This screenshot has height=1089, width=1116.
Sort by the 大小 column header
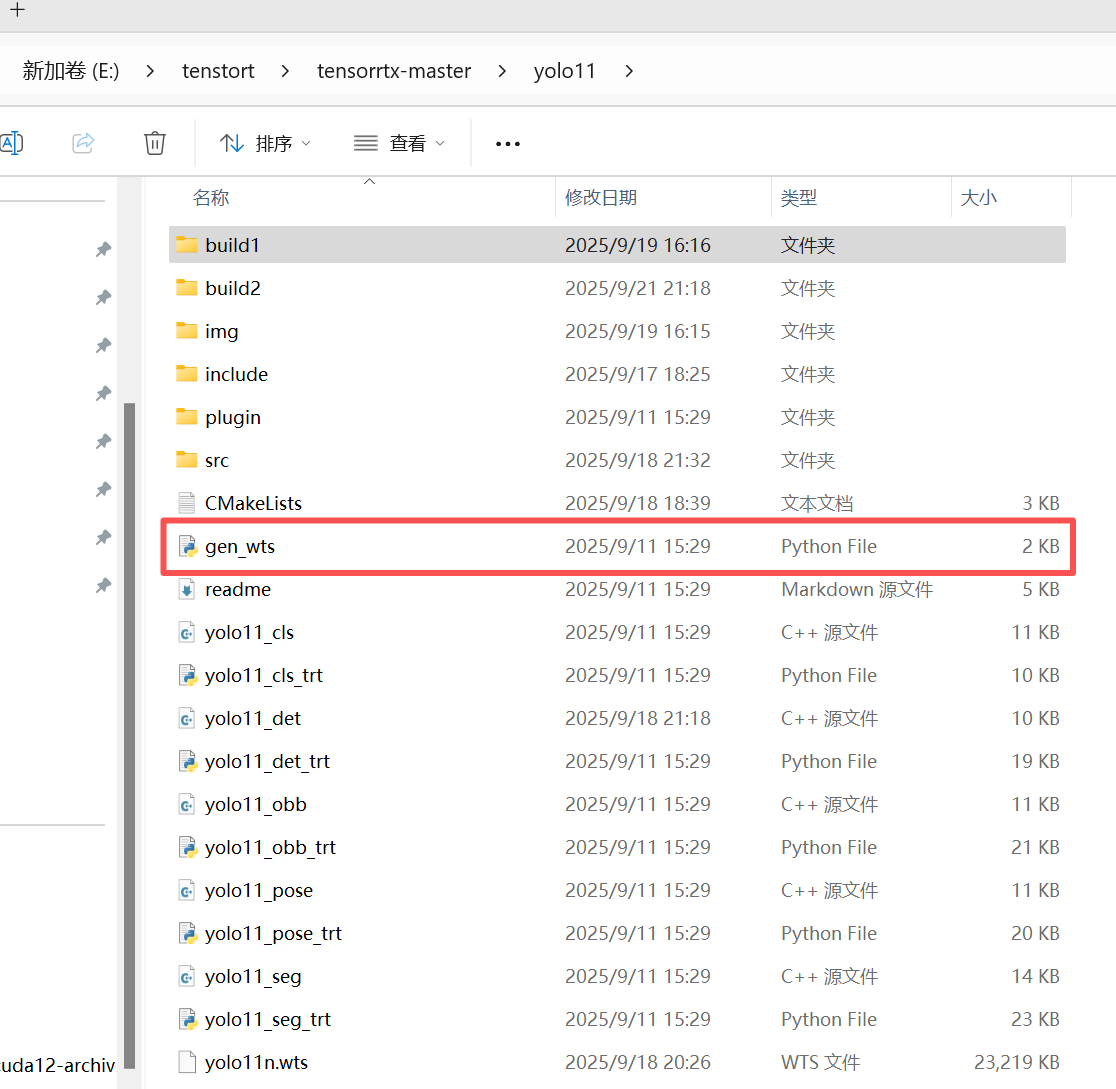tap(979, 198)
